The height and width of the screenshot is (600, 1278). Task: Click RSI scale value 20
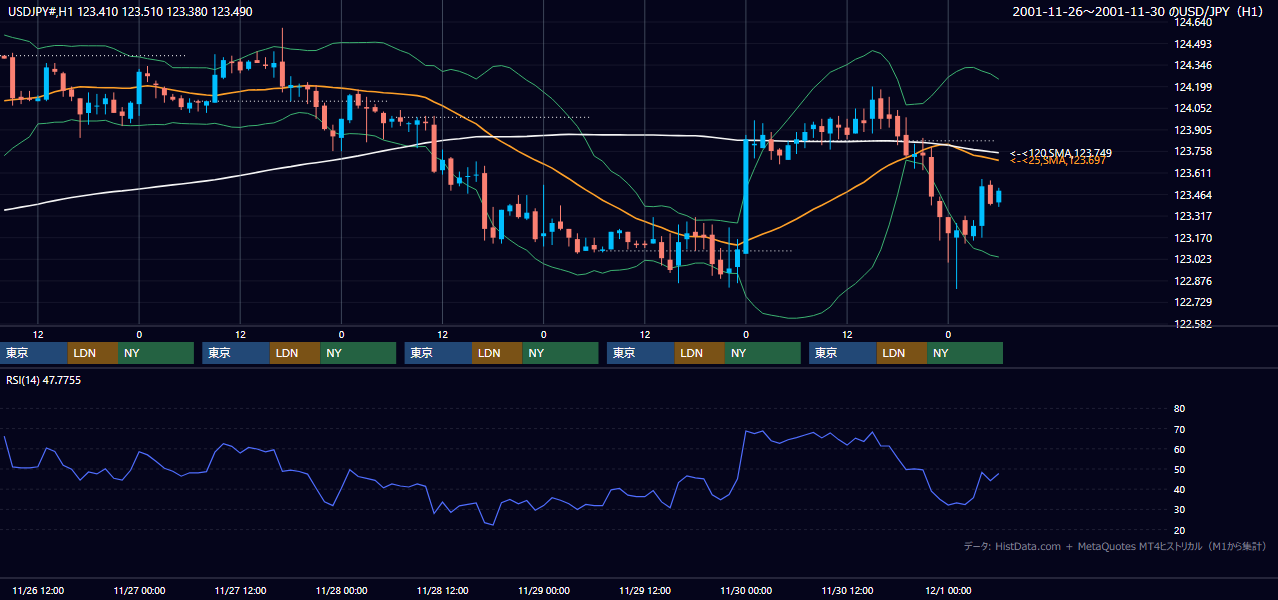pyautogui.click(x=1180, y=530)
